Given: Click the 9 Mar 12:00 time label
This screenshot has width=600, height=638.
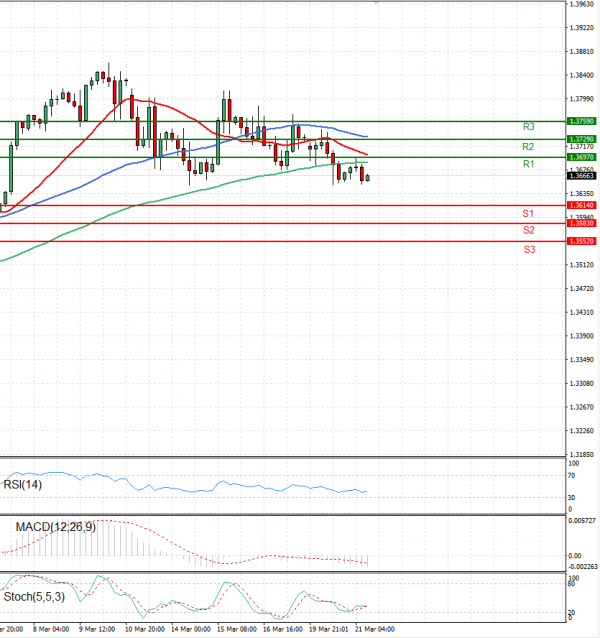Looking at the screenshot, I should (x=97, y=629).
